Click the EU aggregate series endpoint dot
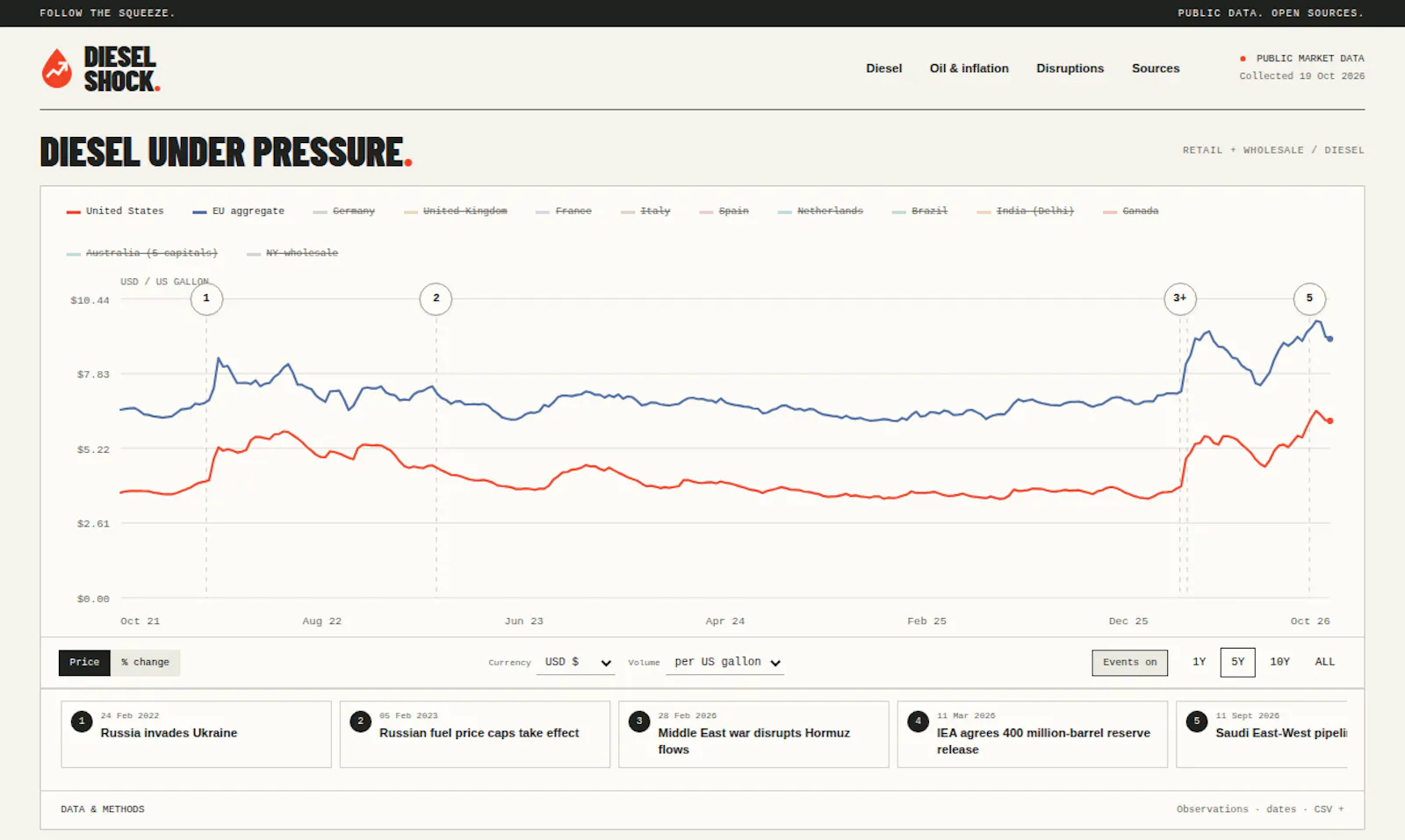This screenshot has width=1405, height=840. point(1330,339)
